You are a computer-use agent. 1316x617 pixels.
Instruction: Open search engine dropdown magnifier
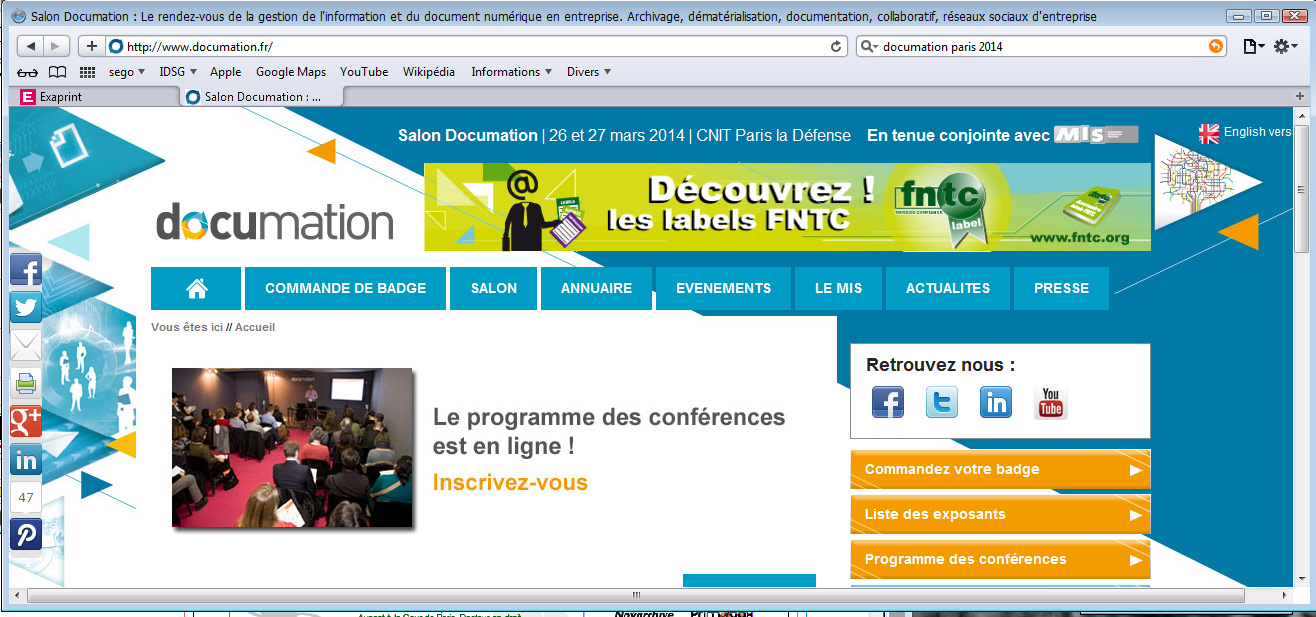click(x=869, y=46)
